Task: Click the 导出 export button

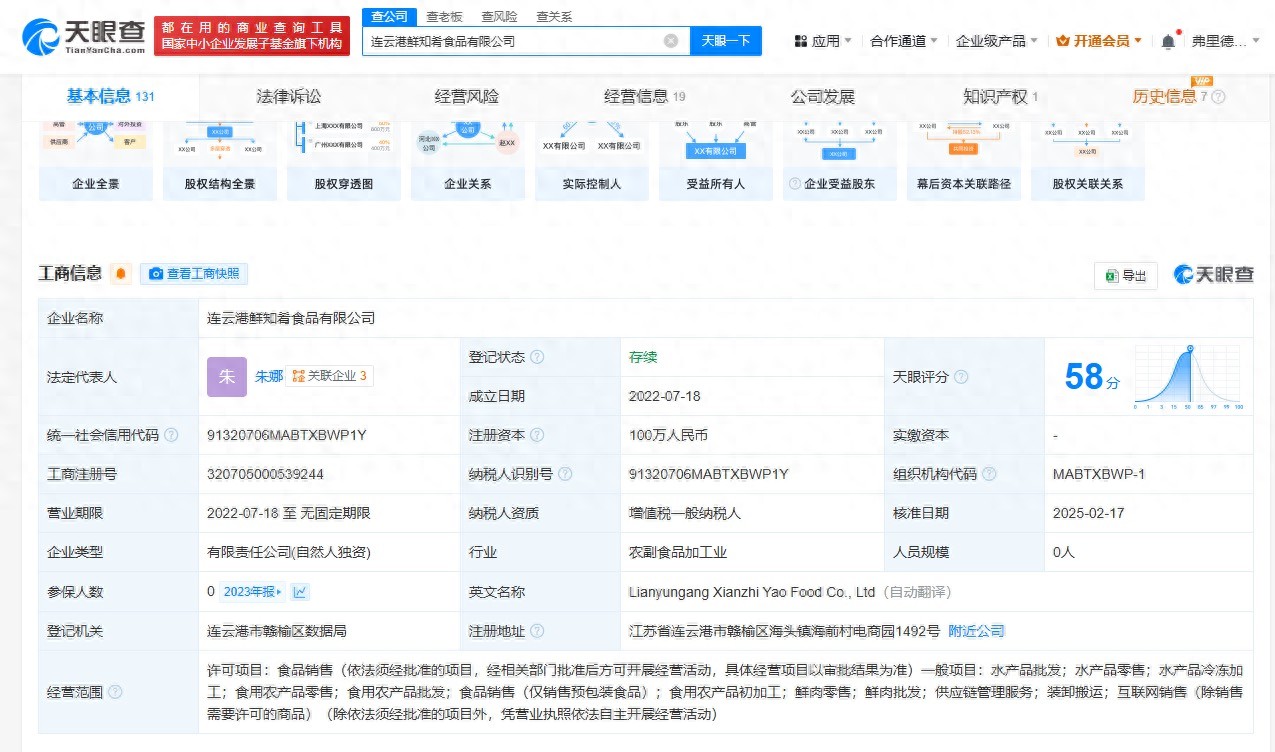Action: (1126, 276)
